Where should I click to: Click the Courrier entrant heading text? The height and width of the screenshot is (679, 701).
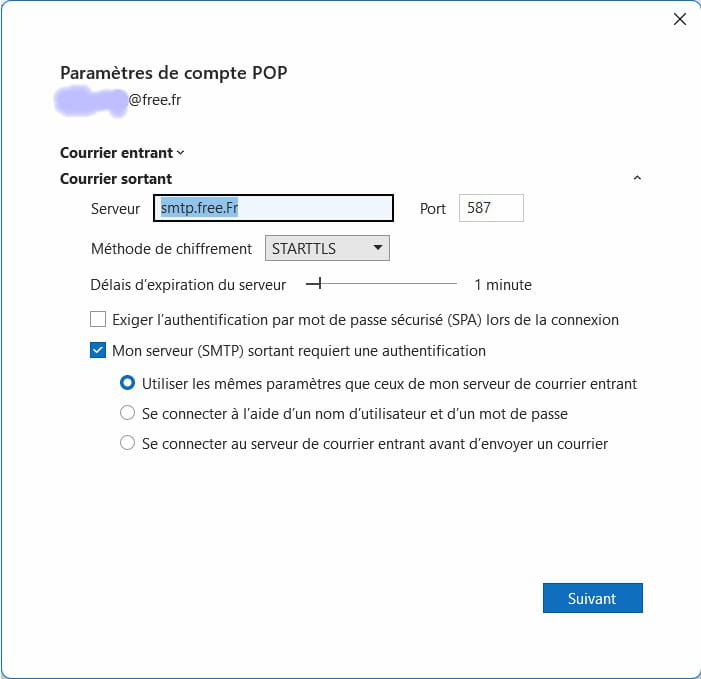point(116,153)
